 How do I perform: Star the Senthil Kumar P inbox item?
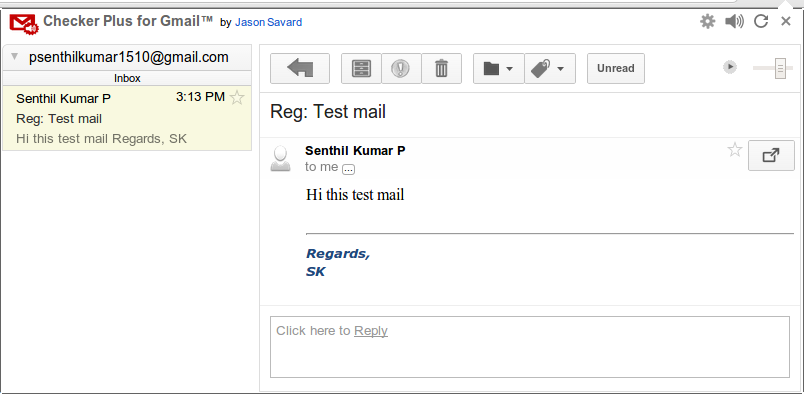point(236,97)
